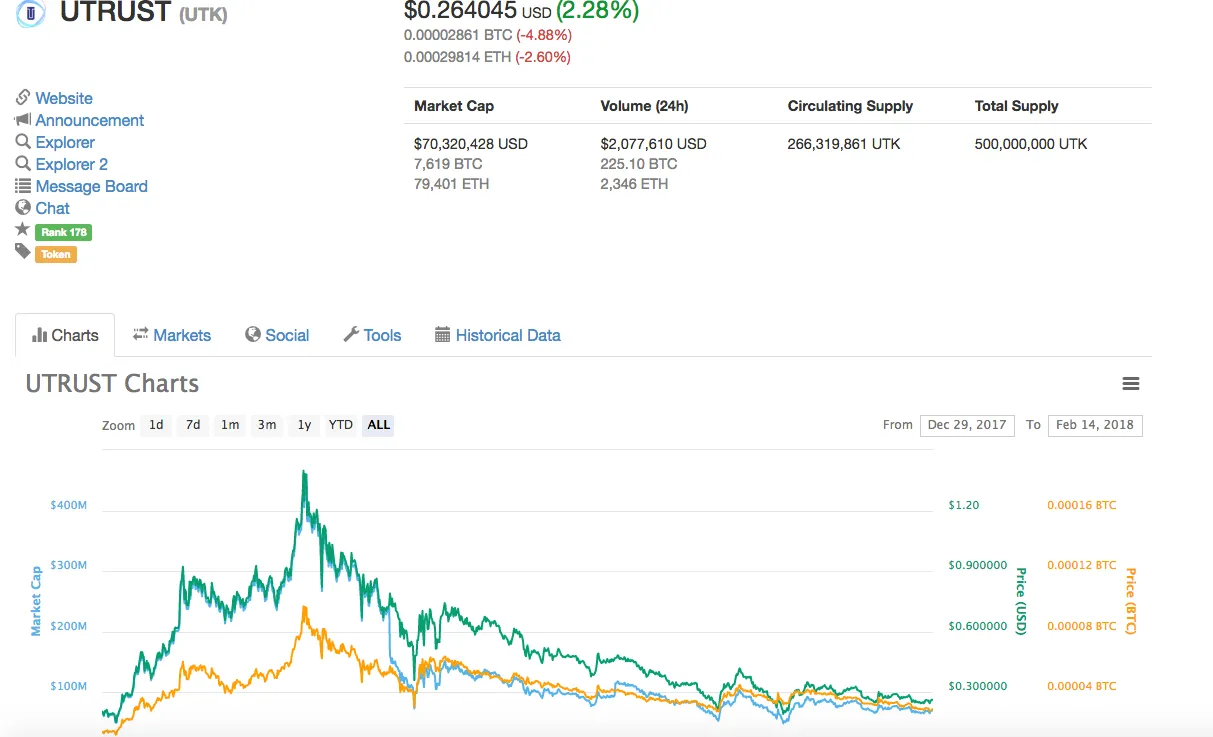
Task: Set chart zoom to 1d
Action: (x=156, y=425)
